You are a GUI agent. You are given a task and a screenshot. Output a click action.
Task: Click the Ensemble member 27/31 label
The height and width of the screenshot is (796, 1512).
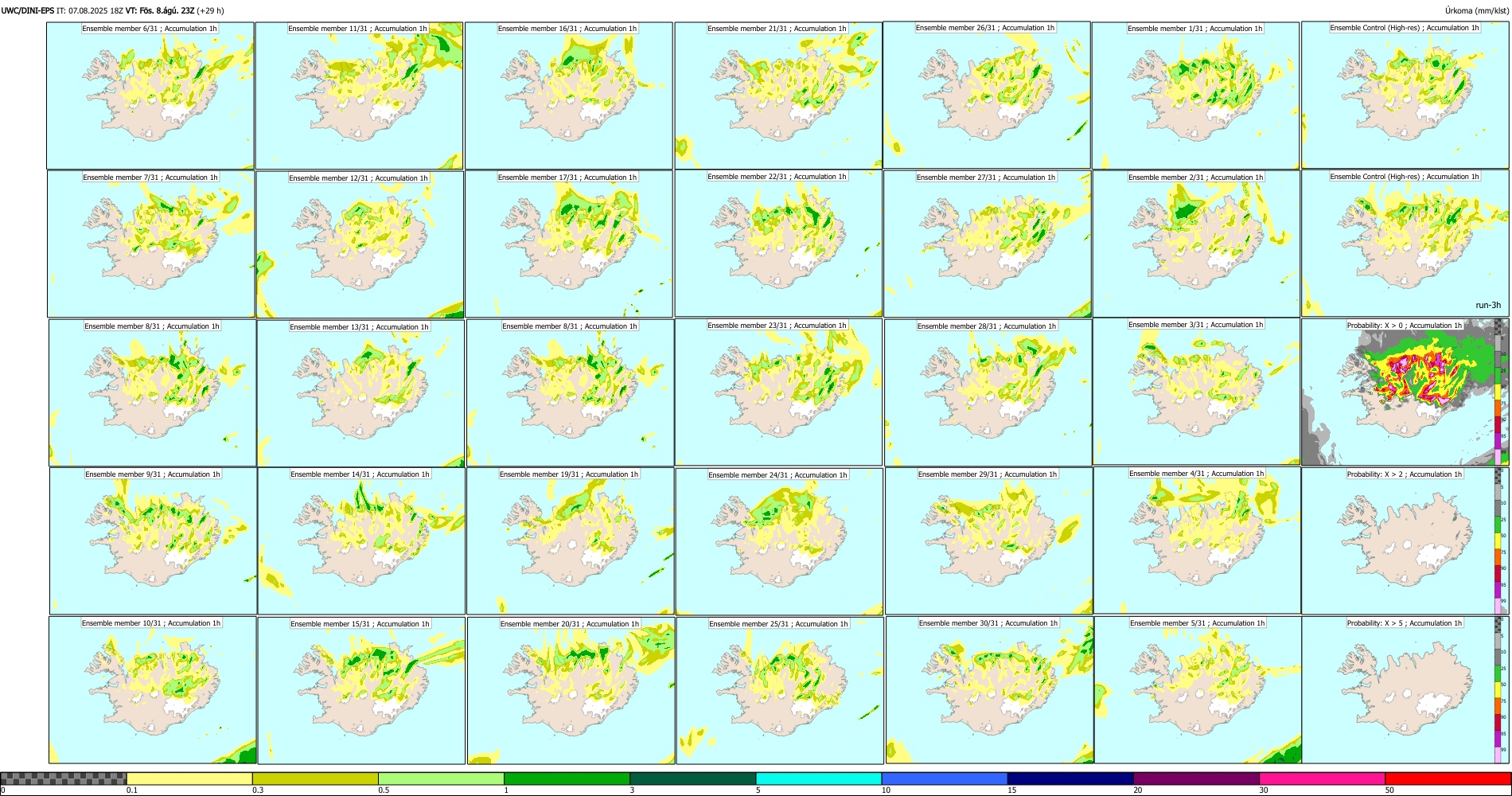[x=986, y=178]
